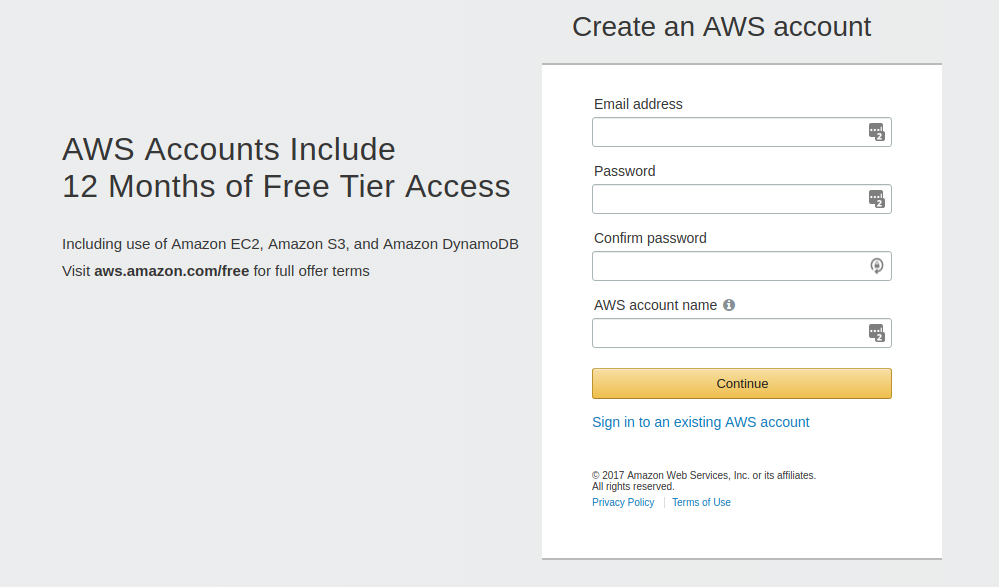Click the generator icon in Confirm password field
999x587 pixels.
point(877,266)
